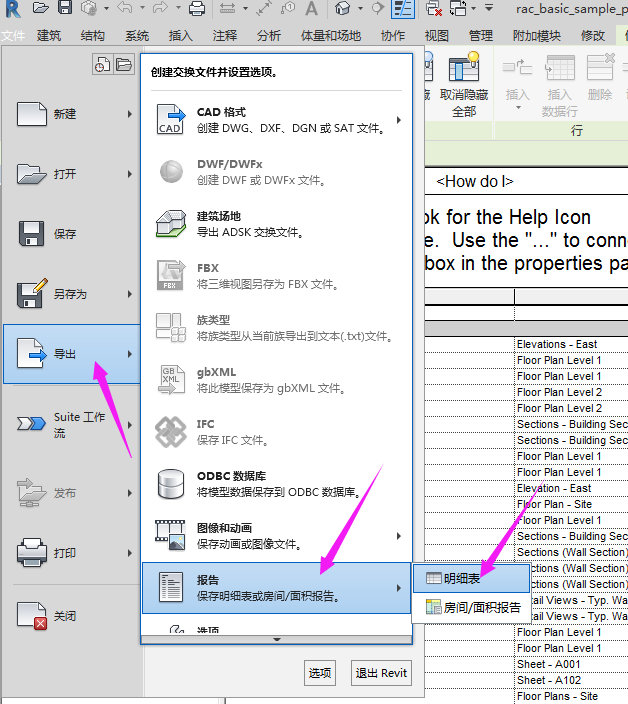The height and width of the screenshot is (704, 628).
Task: Show the open documents list icon
Action: pos(123,65)
